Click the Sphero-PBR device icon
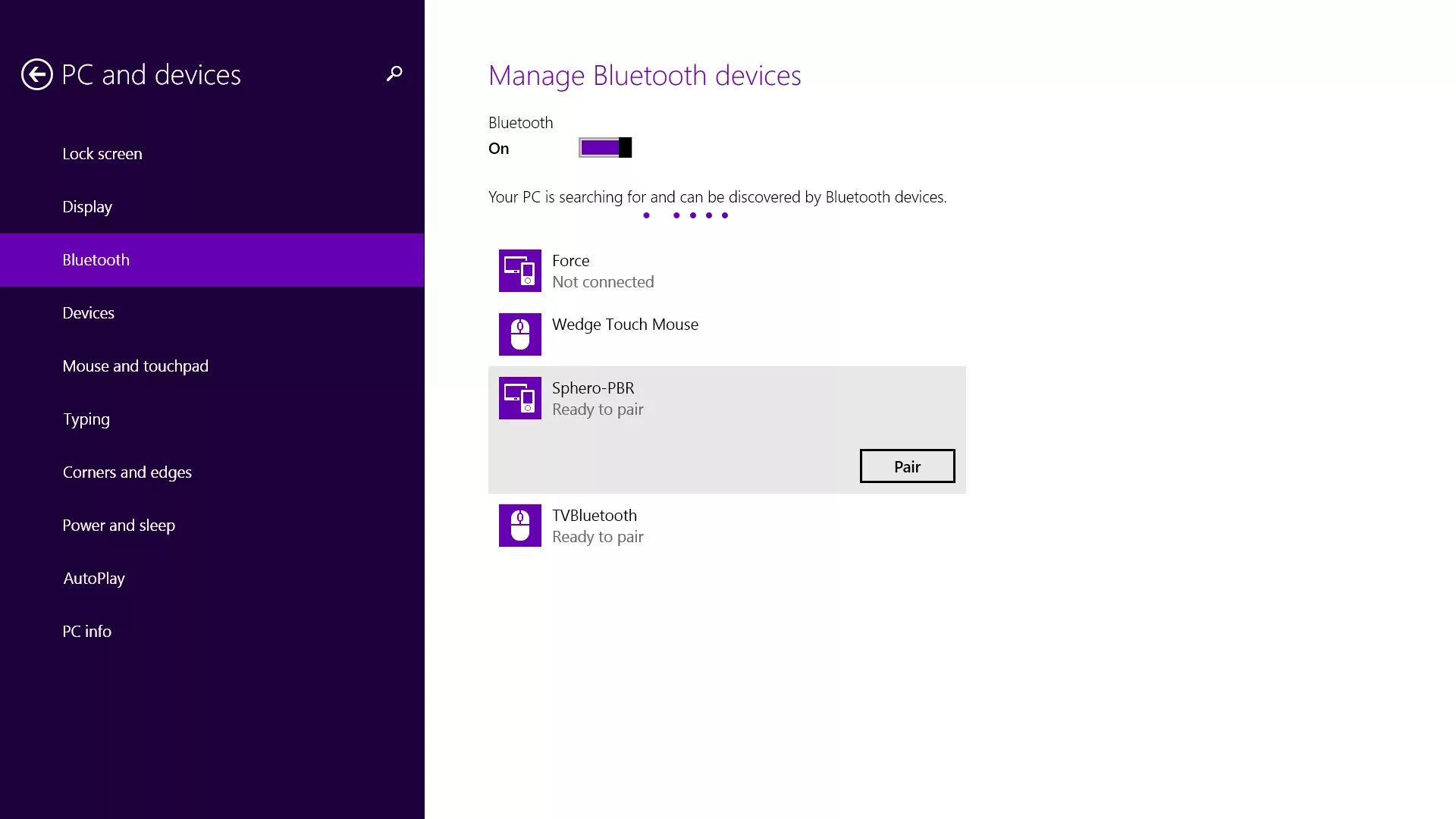 pos(520,398)
